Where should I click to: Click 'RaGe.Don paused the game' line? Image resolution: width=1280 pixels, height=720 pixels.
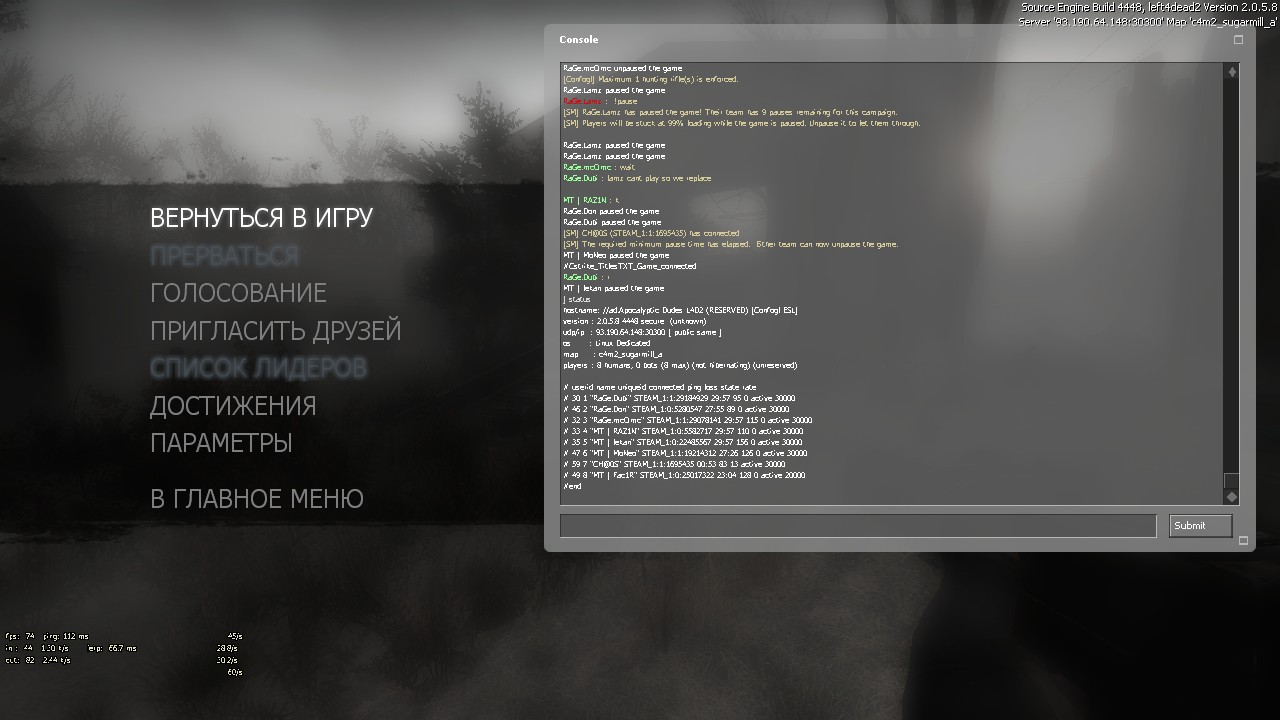tap(611, 211)
